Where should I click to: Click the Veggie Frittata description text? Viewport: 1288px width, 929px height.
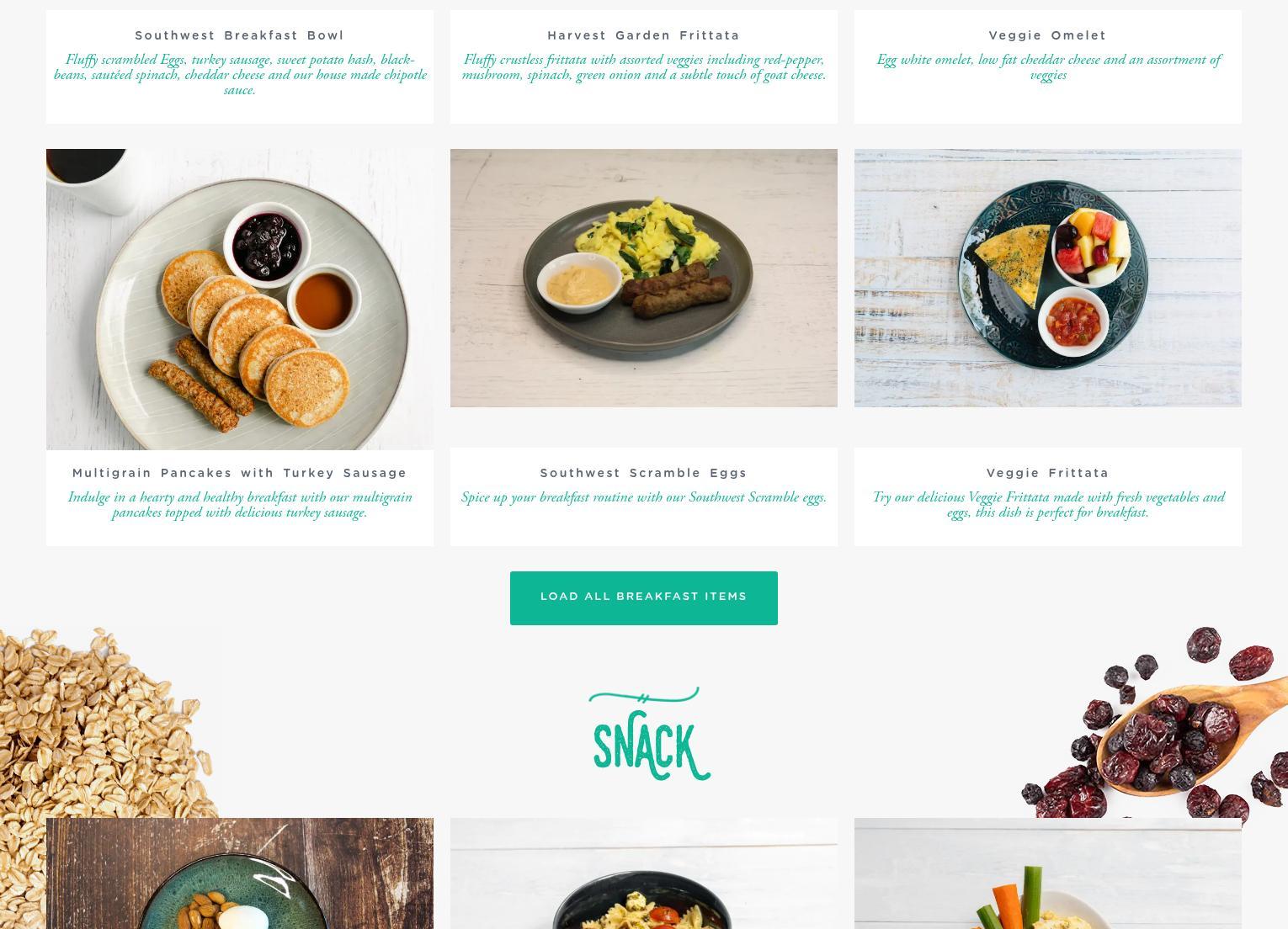coord(1047,505)
